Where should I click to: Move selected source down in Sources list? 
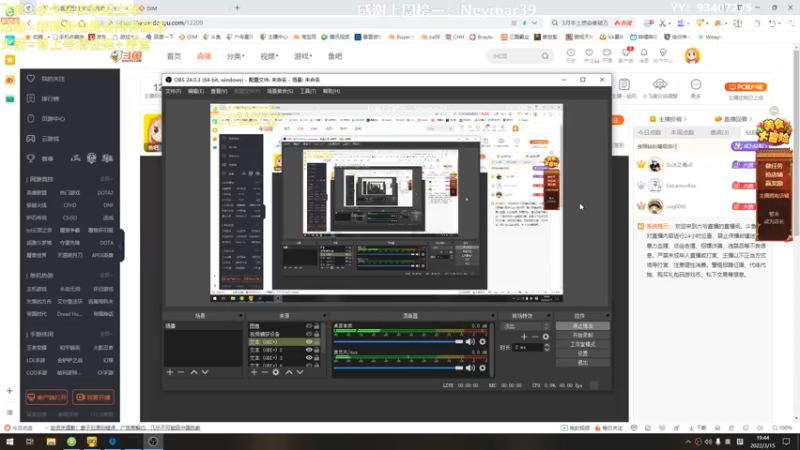tap(300, 372)
